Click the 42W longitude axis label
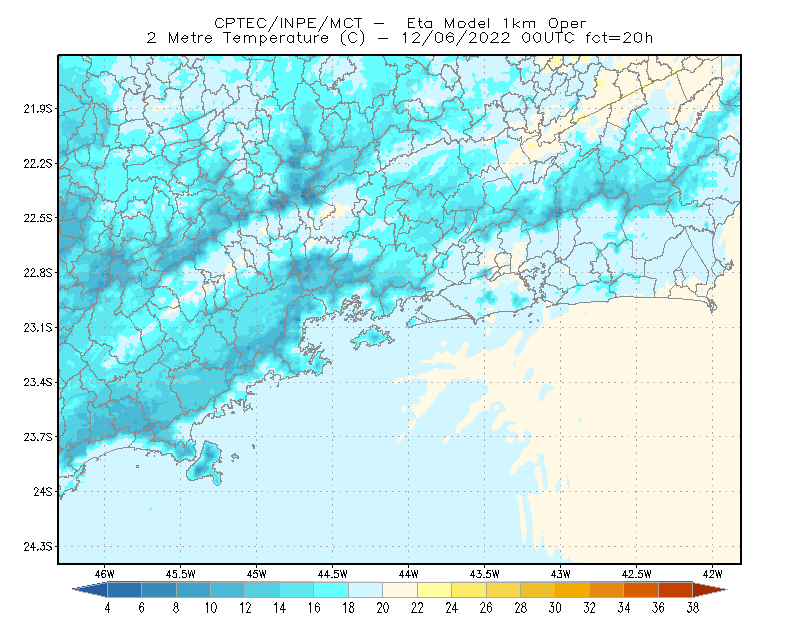800x618 pixels. (x=712, y=574)
